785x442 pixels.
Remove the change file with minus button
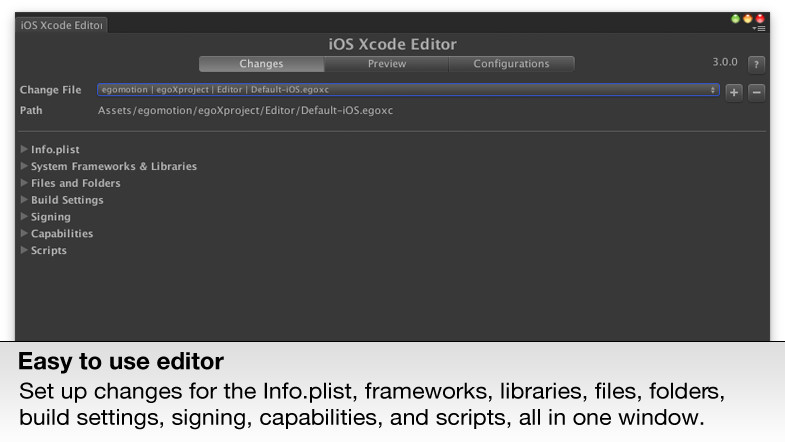[756, 93]
